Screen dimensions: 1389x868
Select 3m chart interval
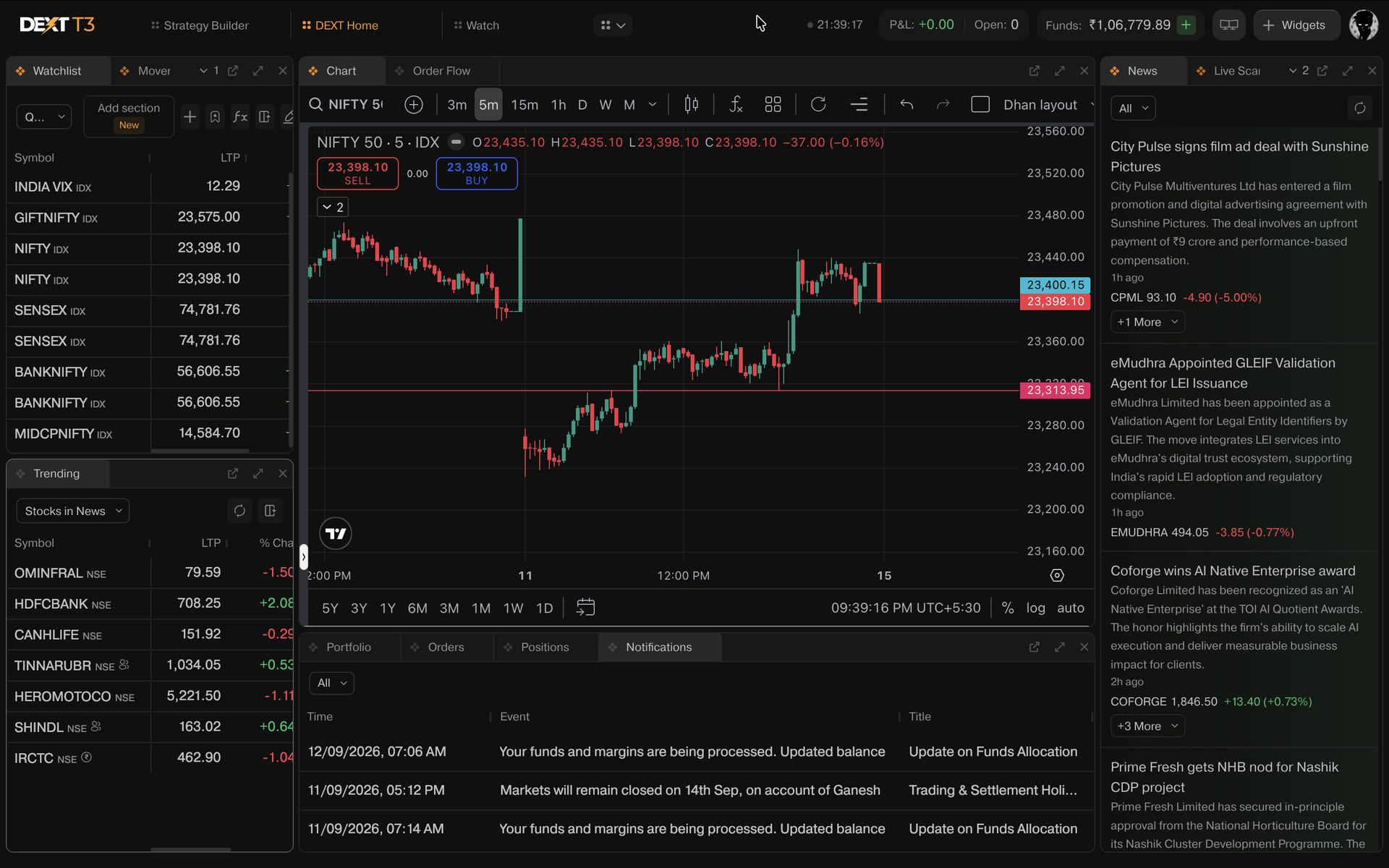click(x=457, y=105)
